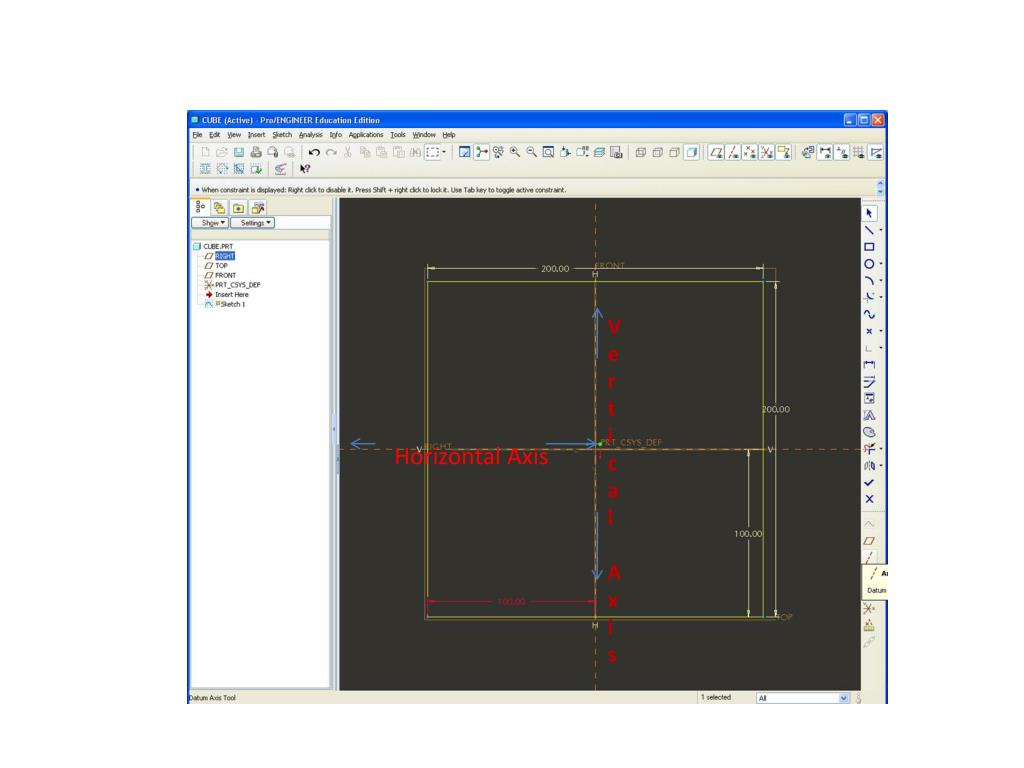Select the Modify dimensions tool
Image resolution: width=1024 pixels, height=768 pixels.
[869, 382]
